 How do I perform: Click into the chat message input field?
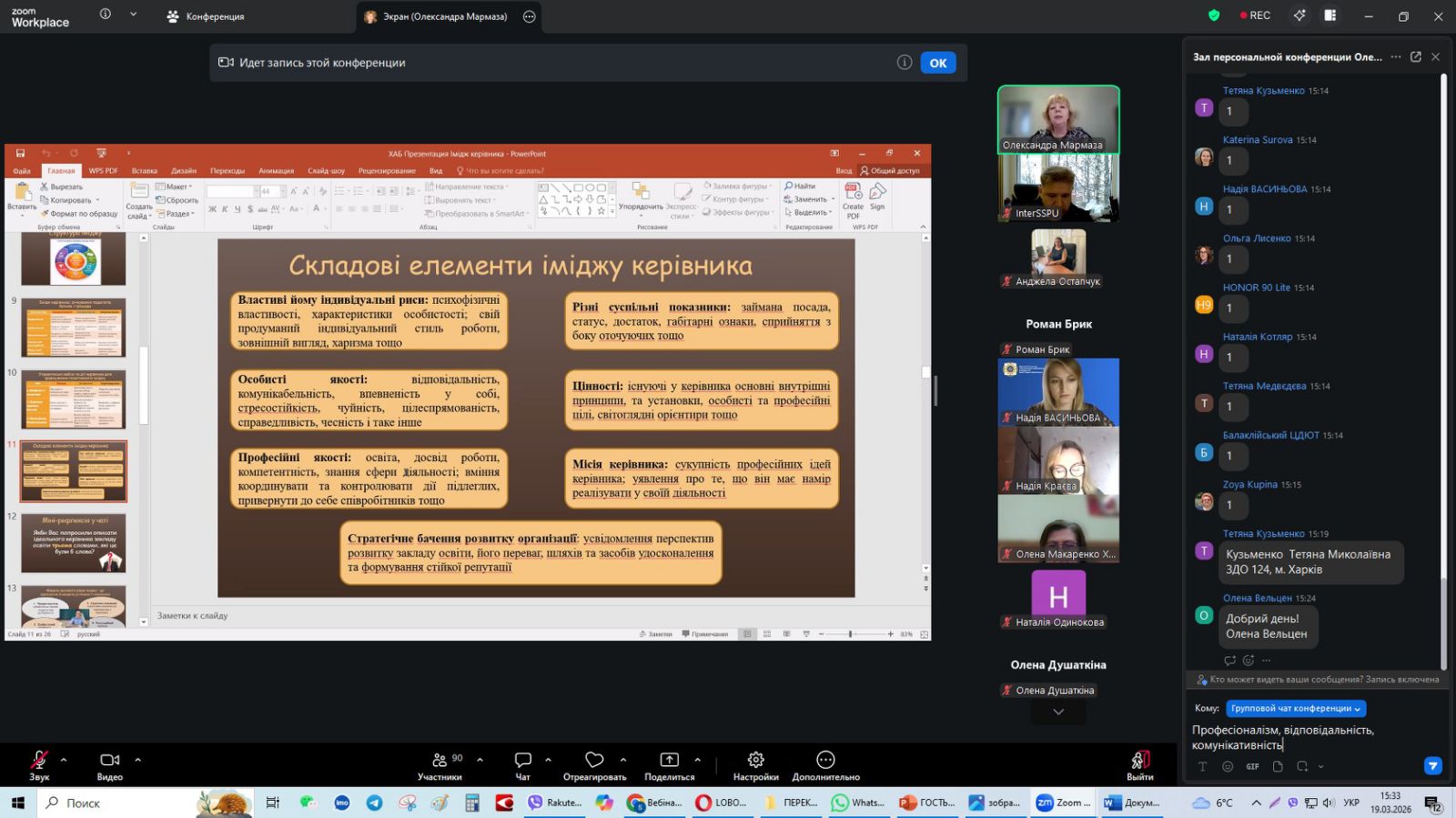1310,737
